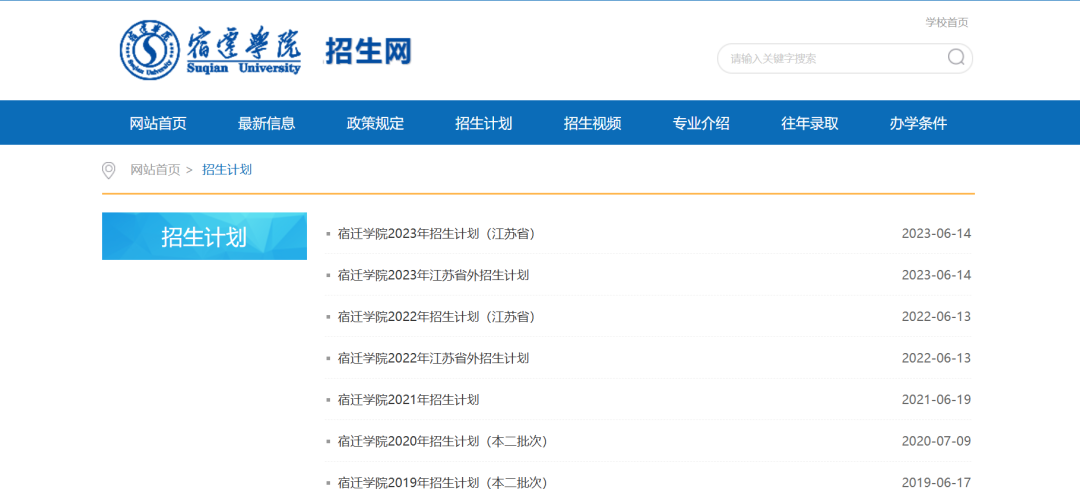Open the 招生视频 menu item
1080x499 pixels.
click(592, 123)
